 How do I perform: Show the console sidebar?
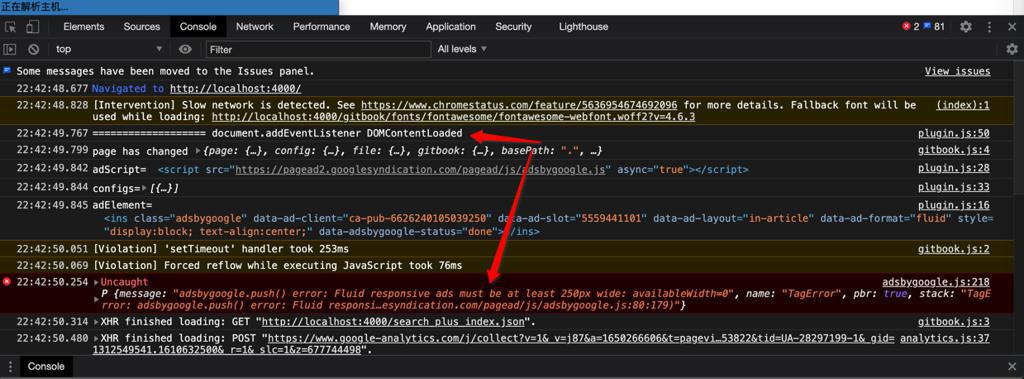pos(10,49)
